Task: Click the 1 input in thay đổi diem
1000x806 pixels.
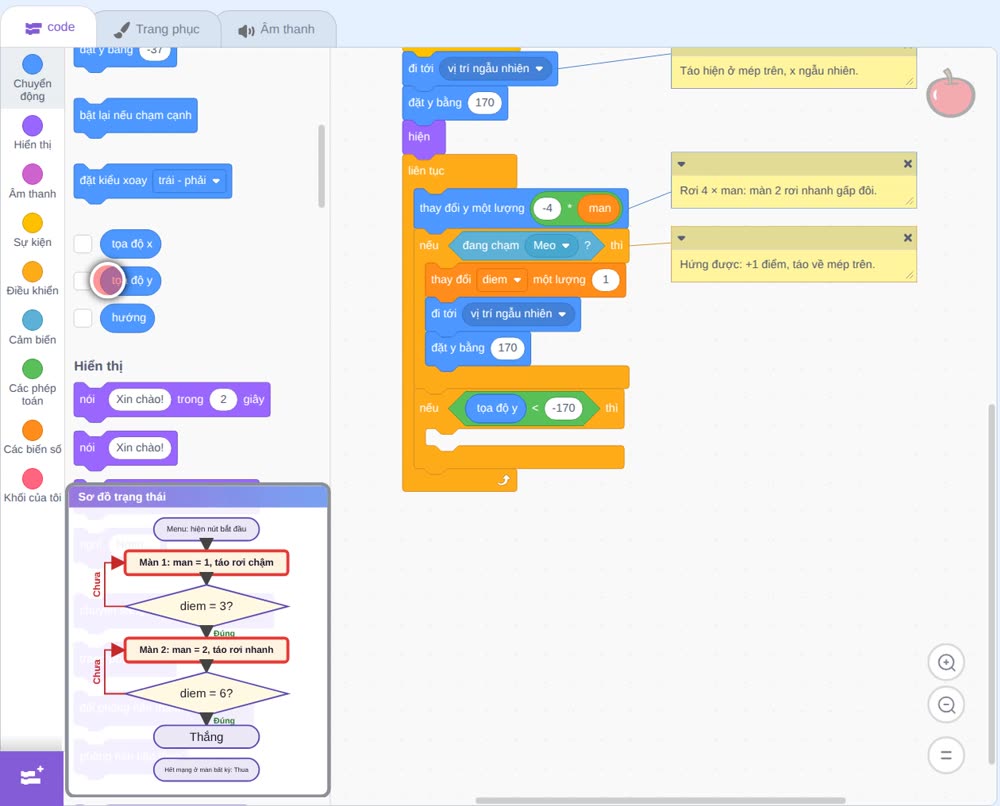Action: tap(605, 279)
